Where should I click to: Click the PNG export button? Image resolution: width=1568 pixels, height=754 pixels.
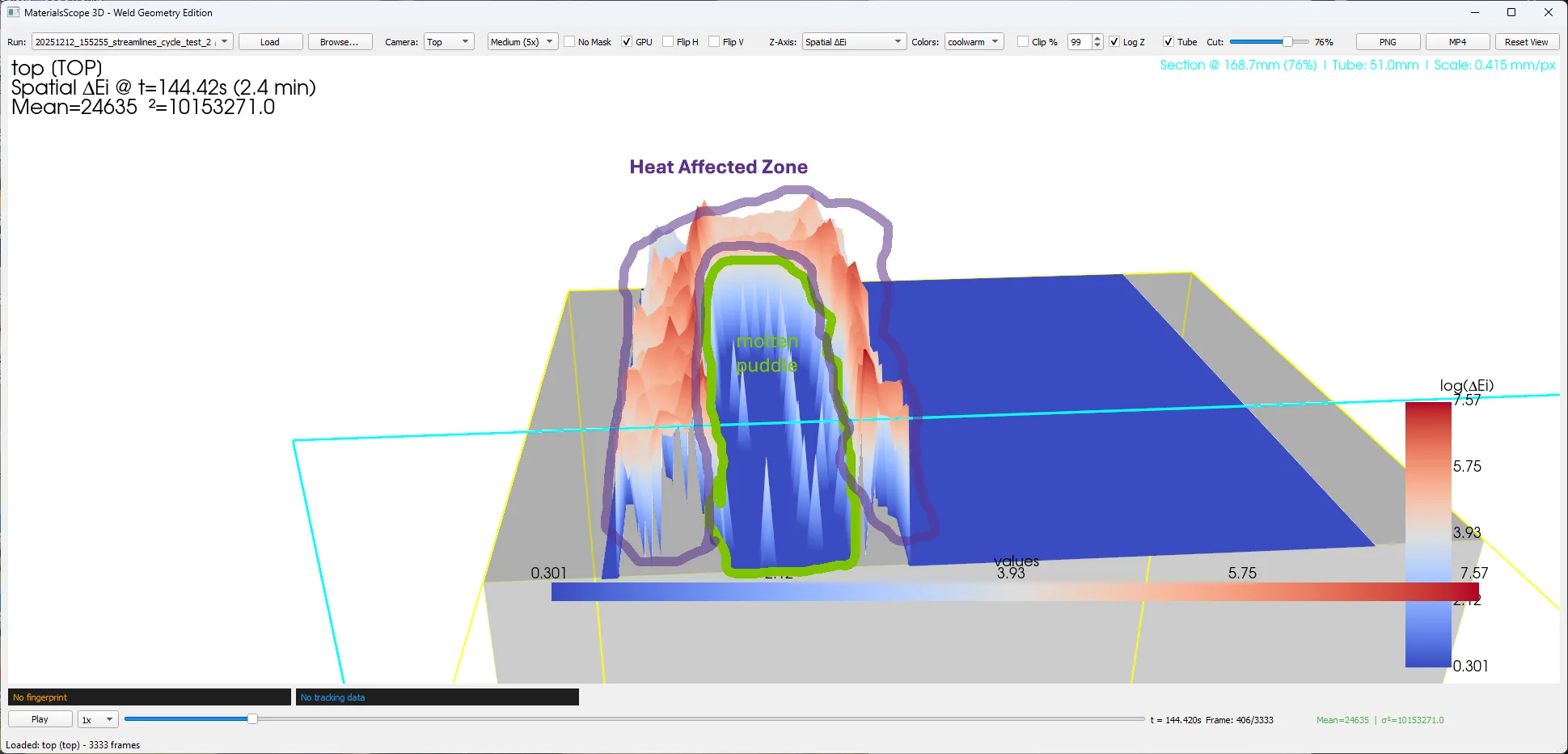[1387, 41]
